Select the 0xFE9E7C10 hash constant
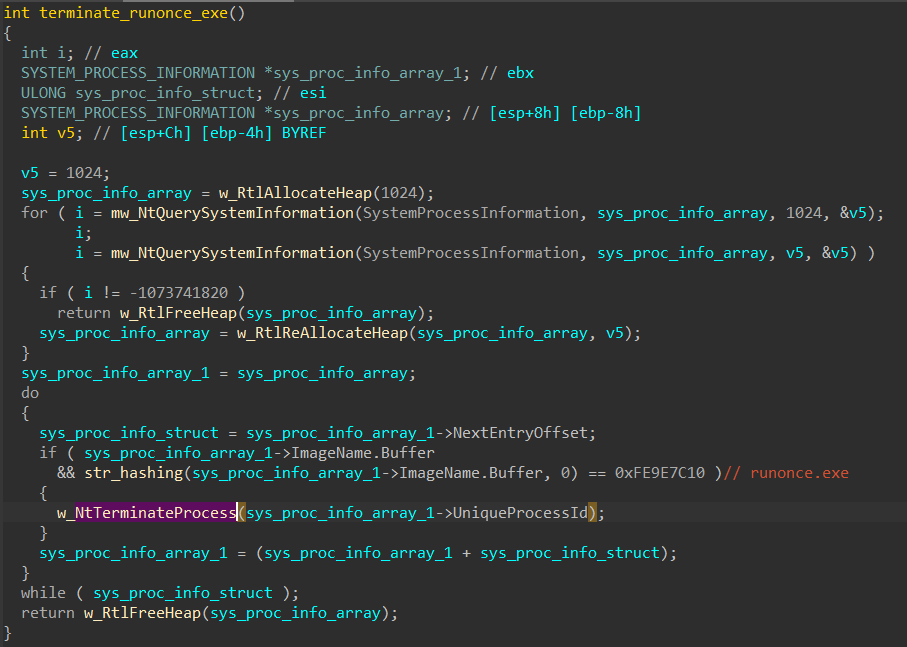This screenshot has height=647, width=907. click(x=660, y=473)
